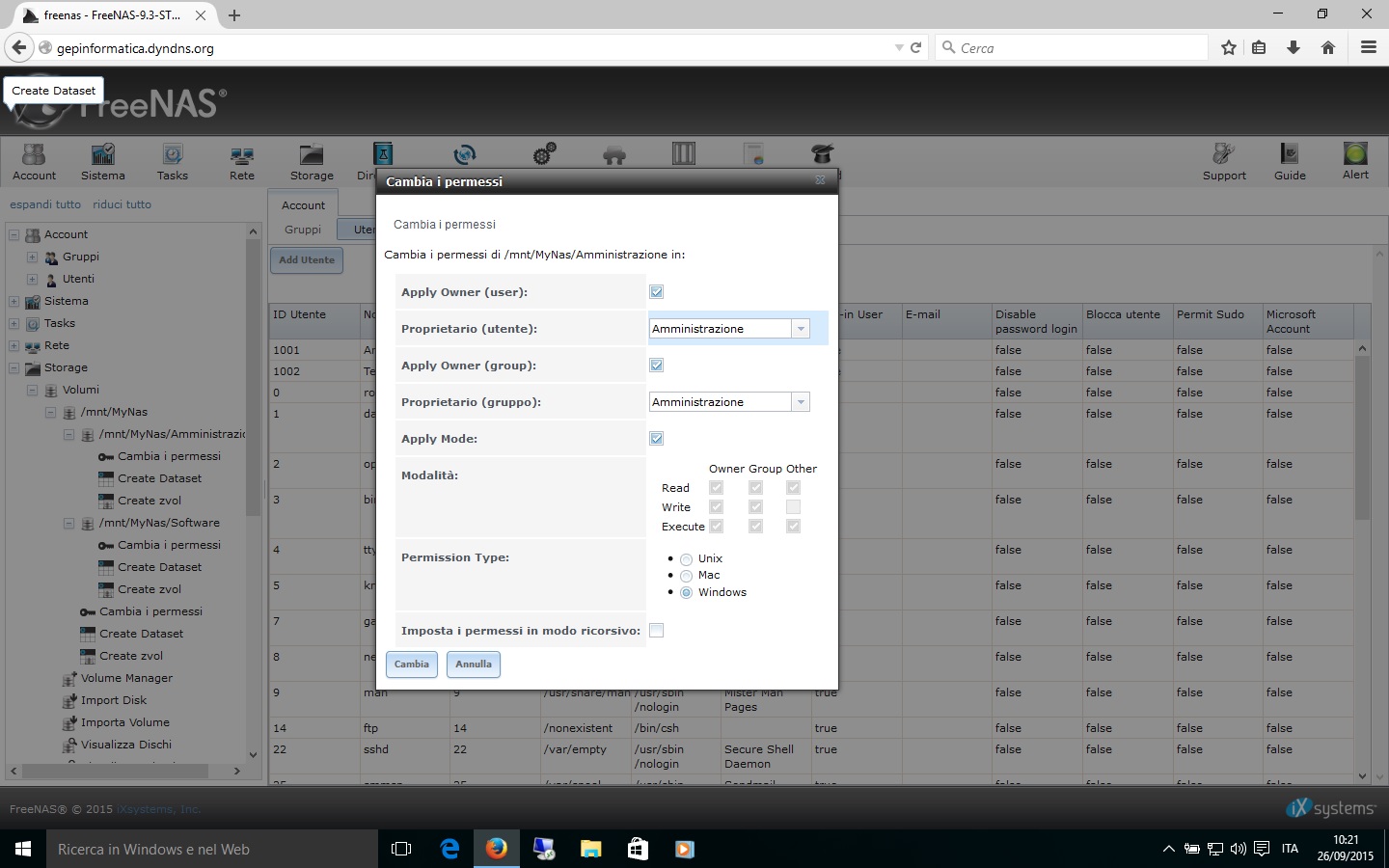1389x868 pixels.
Task: Expand Utenti tree node
Action: tap(32, 279)
